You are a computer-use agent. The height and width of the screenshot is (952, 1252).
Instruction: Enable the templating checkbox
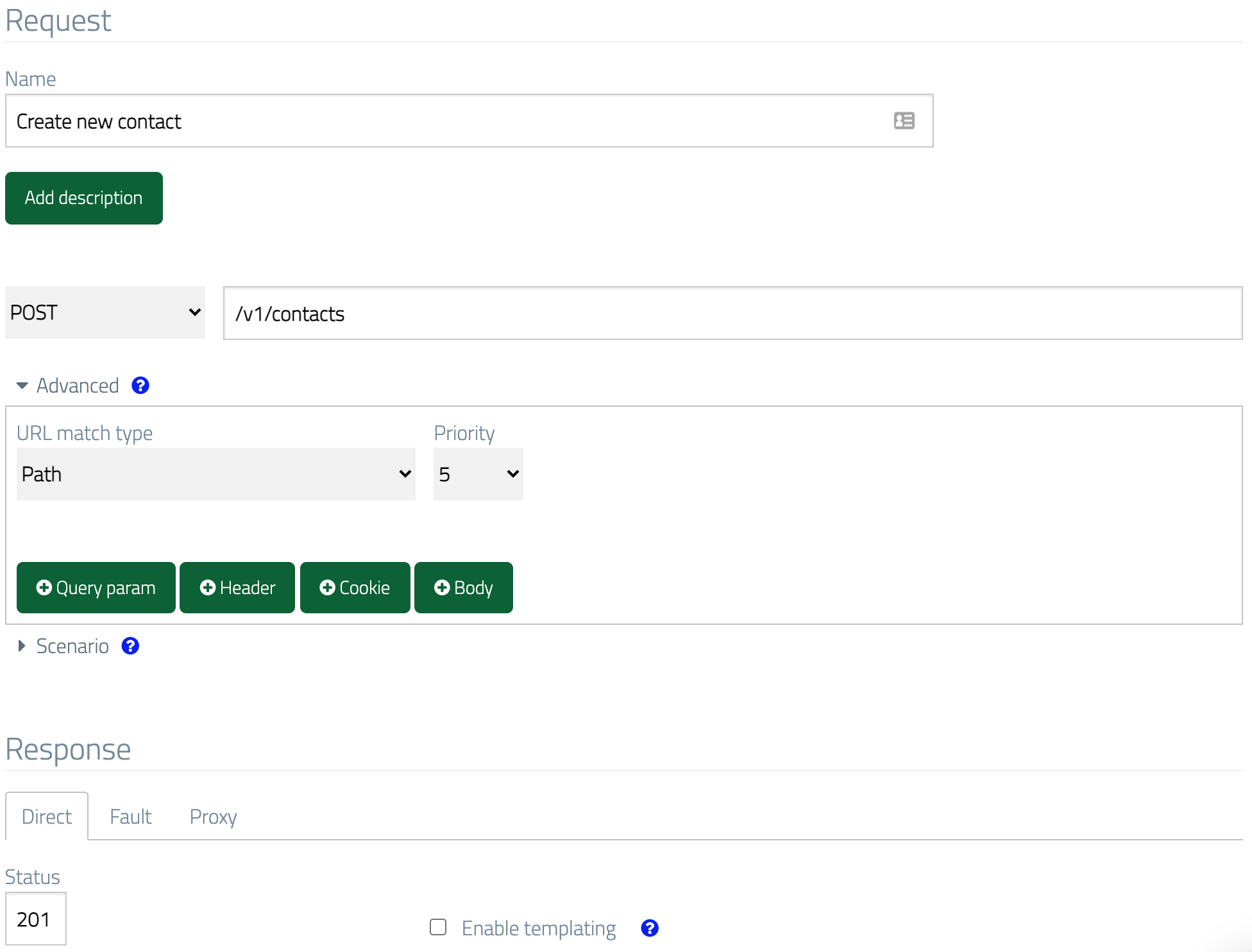tap(438, 927)
